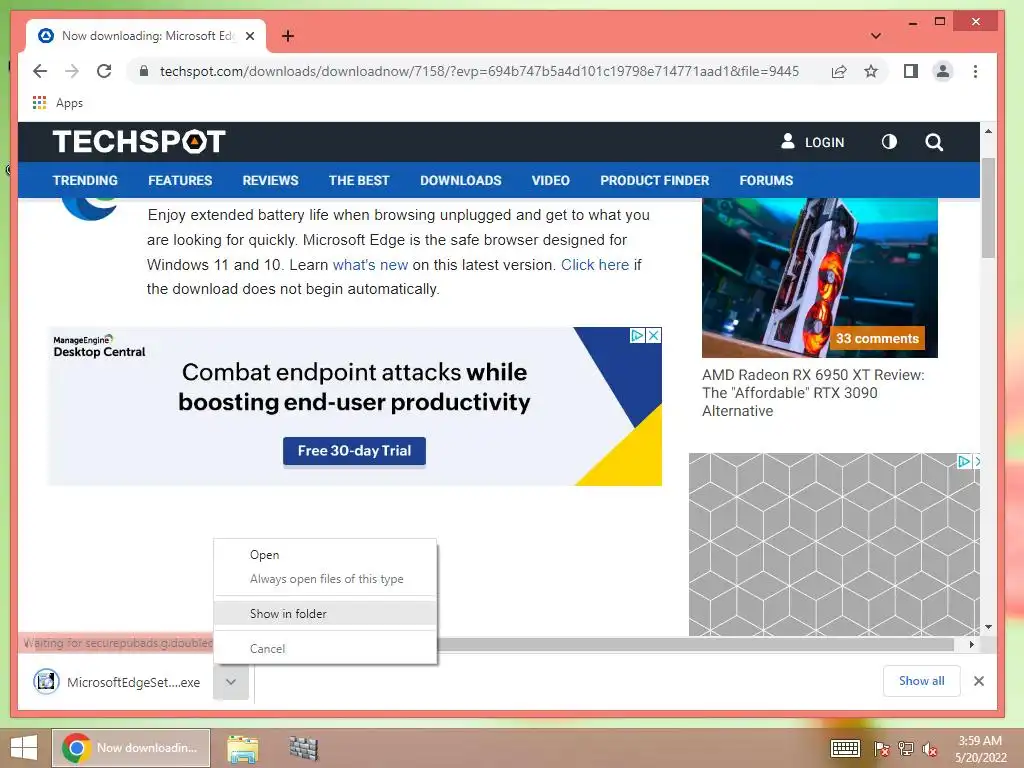The width and height of the screenshot is (1024, 768).
Task: Open THE BEST nav item
Action: tap(359, 180)
